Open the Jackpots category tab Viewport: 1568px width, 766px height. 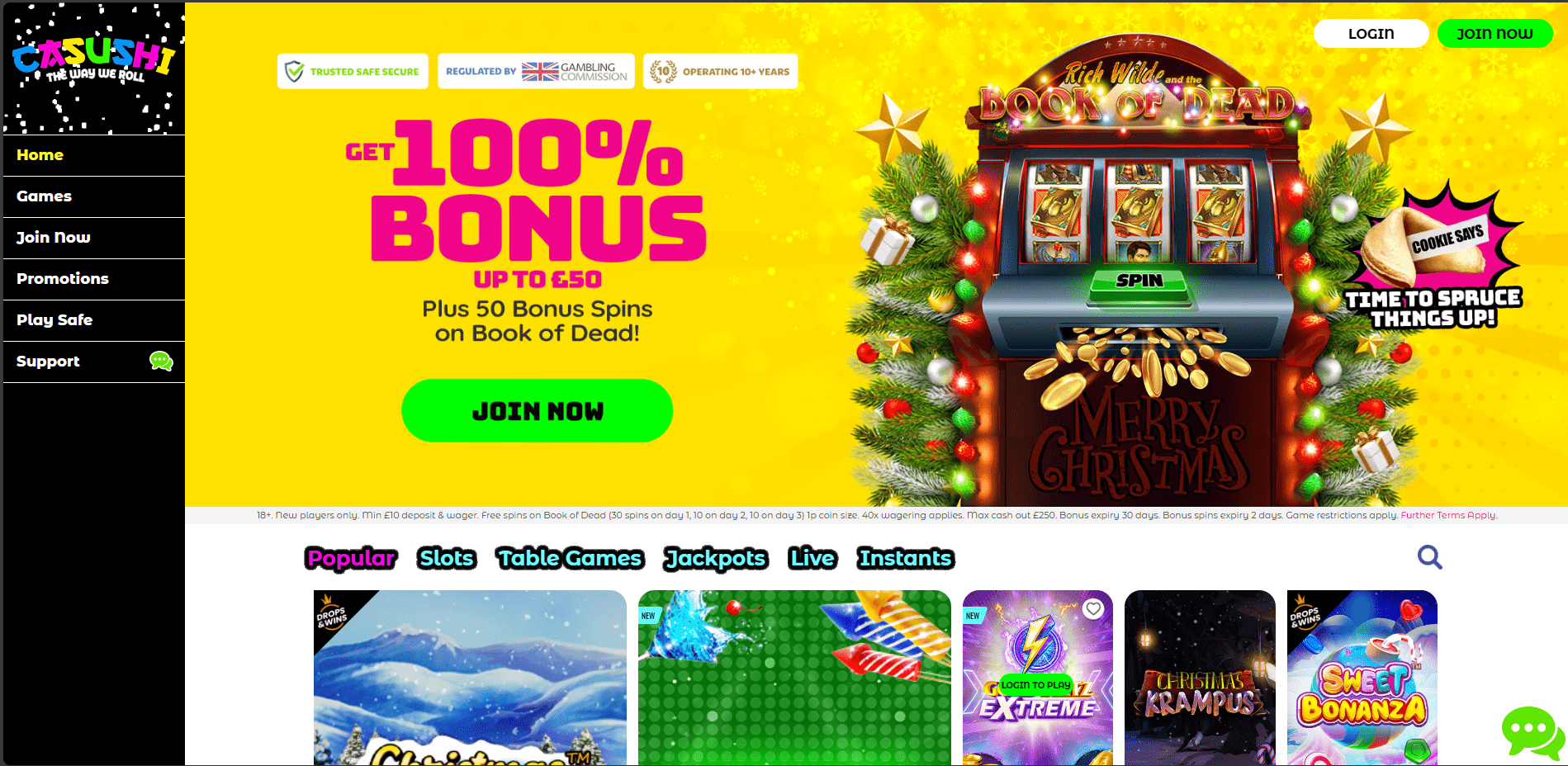pos(716,559)
